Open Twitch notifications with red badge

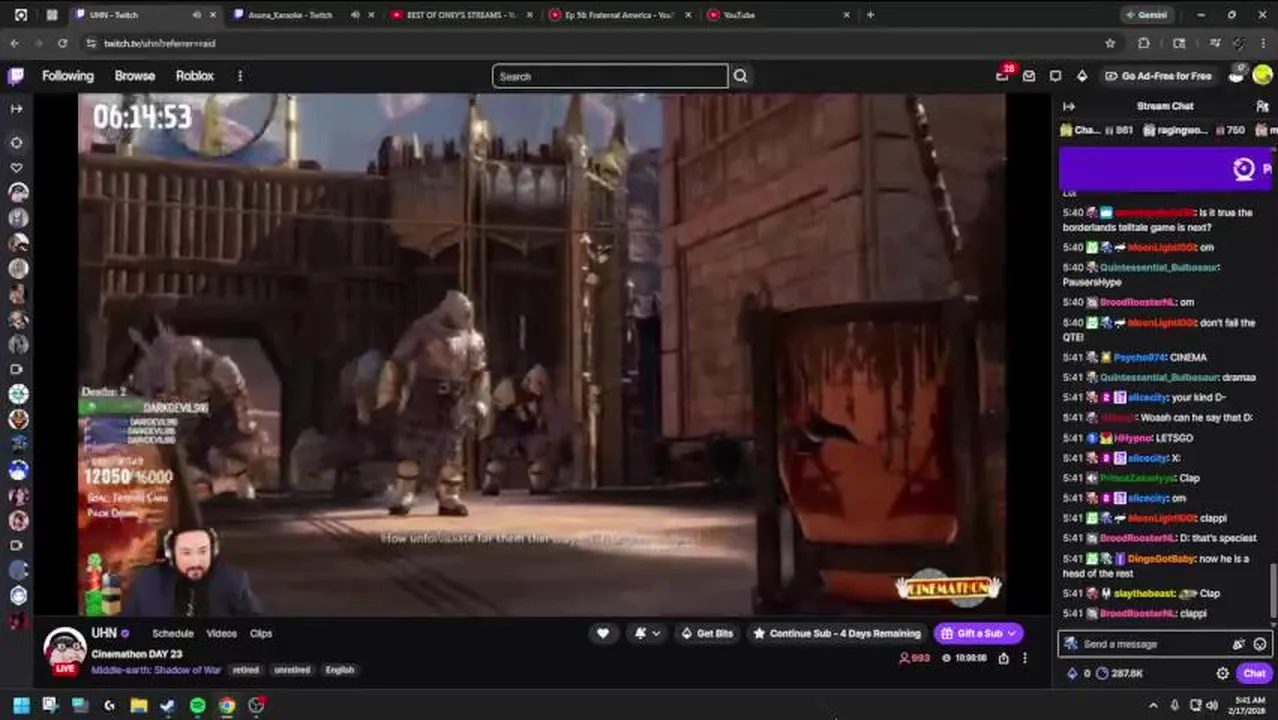1003,76
